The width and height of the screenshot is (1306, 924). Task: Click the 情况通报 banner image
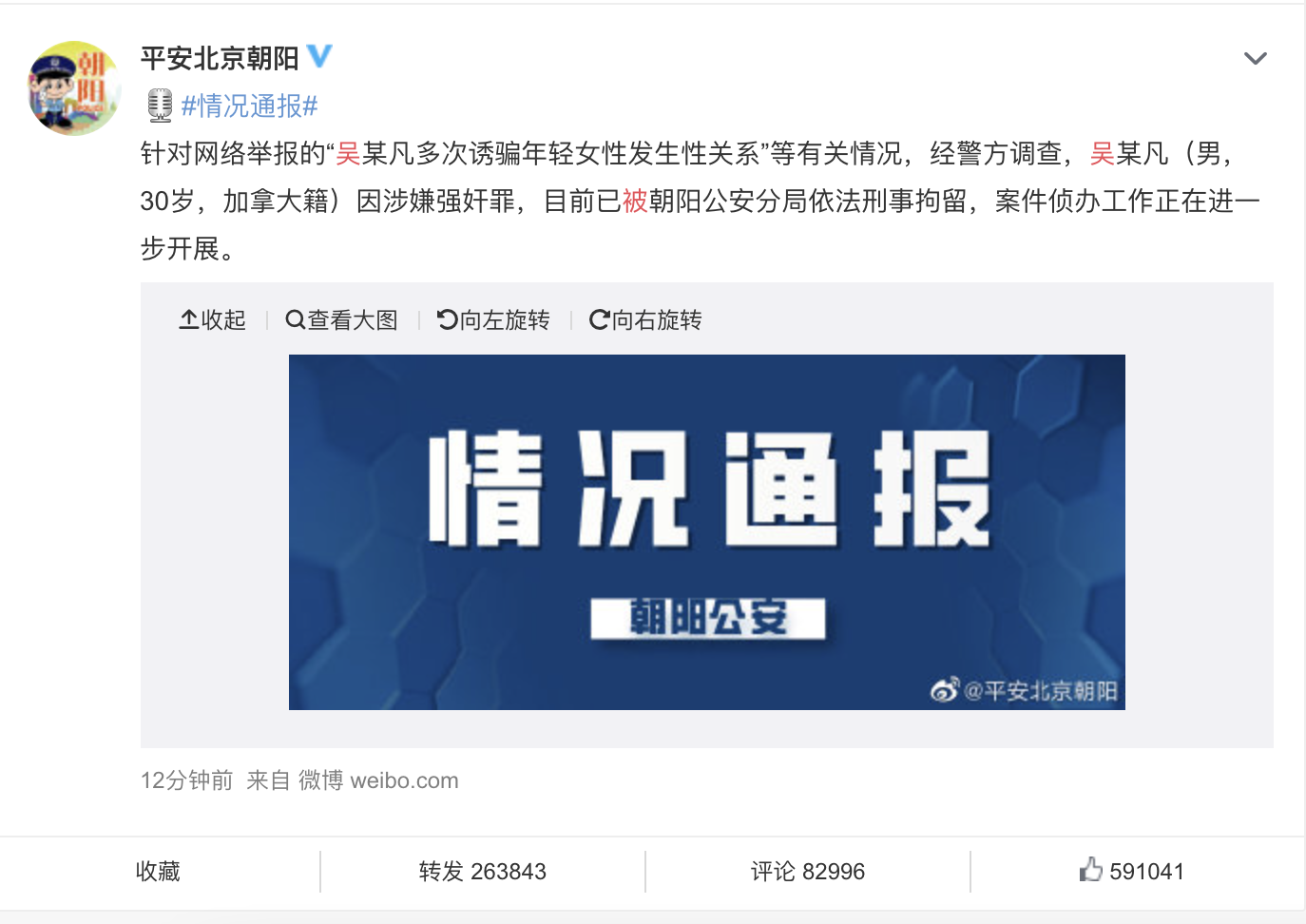(x=707, y=532)
